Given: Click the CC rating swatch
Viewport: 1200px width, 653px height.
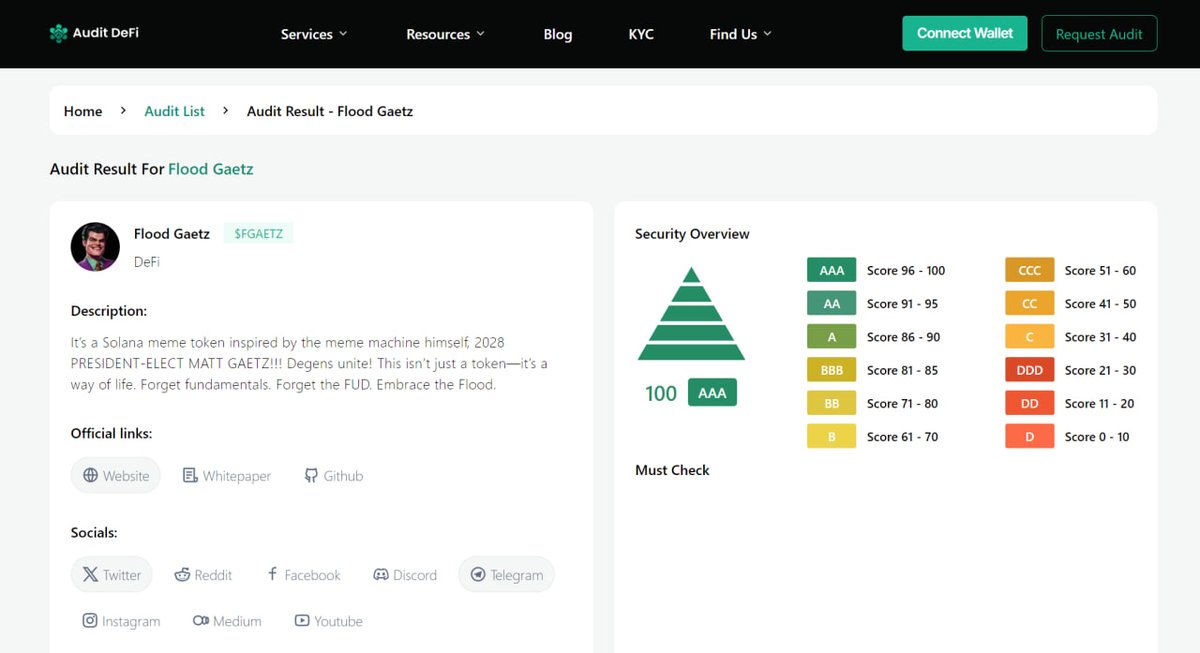Looking at the screenshot, I should tap(1030, 304).
